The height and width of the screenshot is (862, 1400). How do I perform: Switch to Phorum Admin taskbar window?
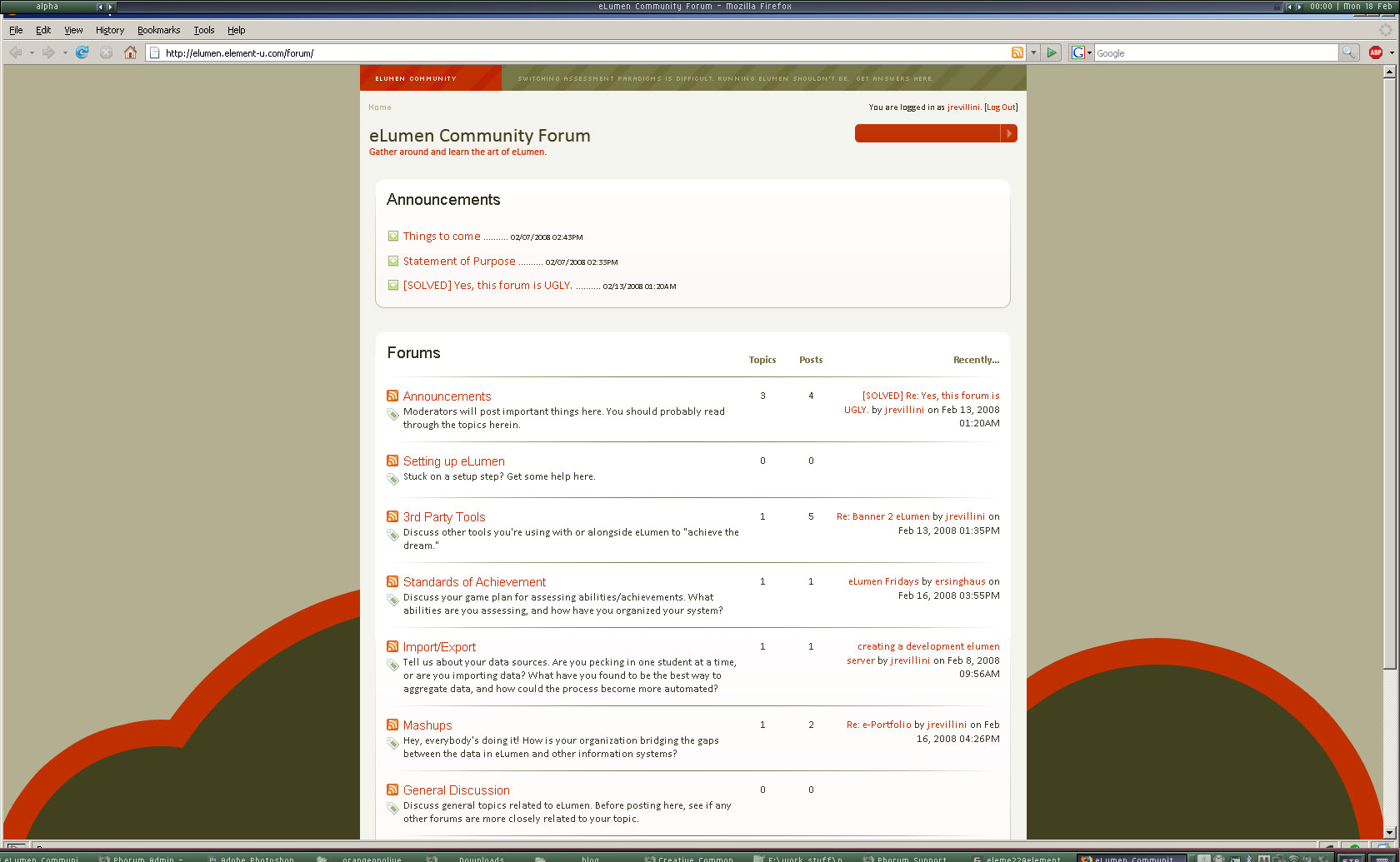pyautogui.click(x=142, y=859)
